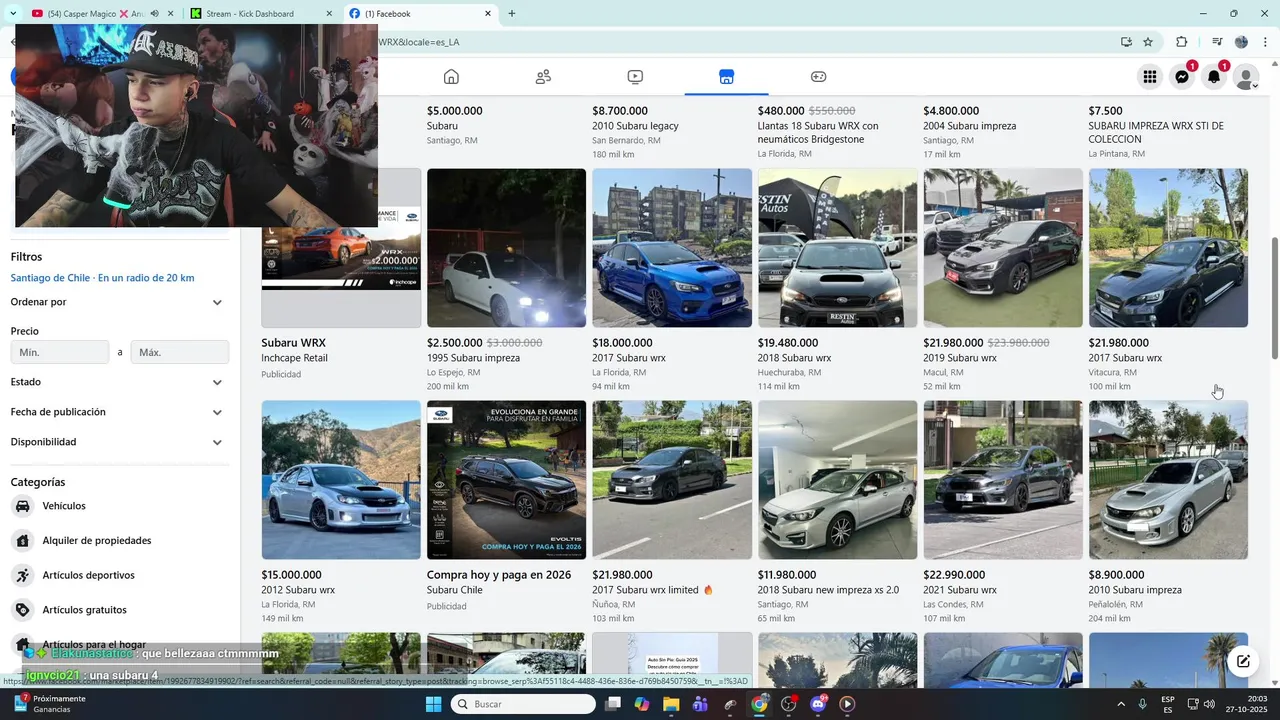Open account profile avatar menu
The width and height of the screenshot is (1280, 720).
click(1246, 77)
